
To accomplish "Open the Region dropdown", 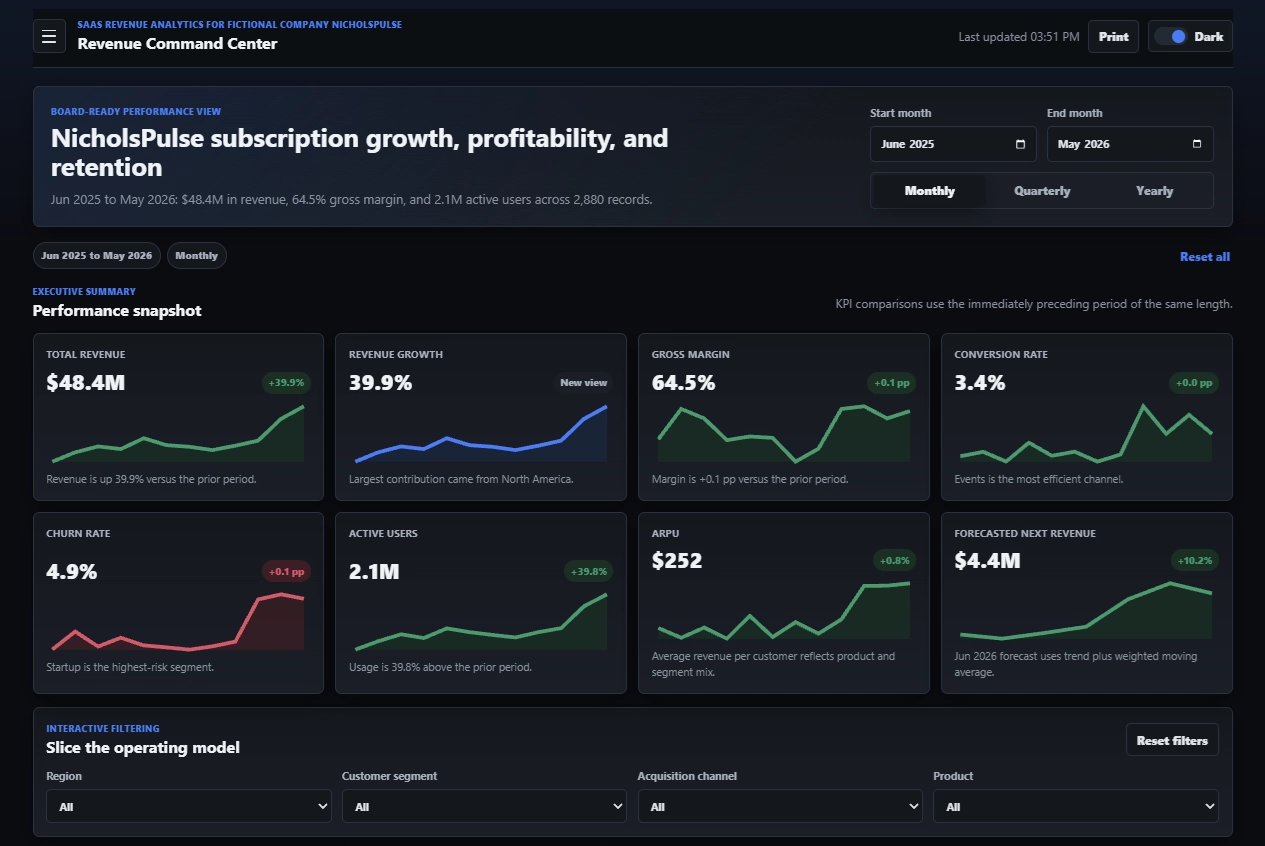I will point(189,806).
